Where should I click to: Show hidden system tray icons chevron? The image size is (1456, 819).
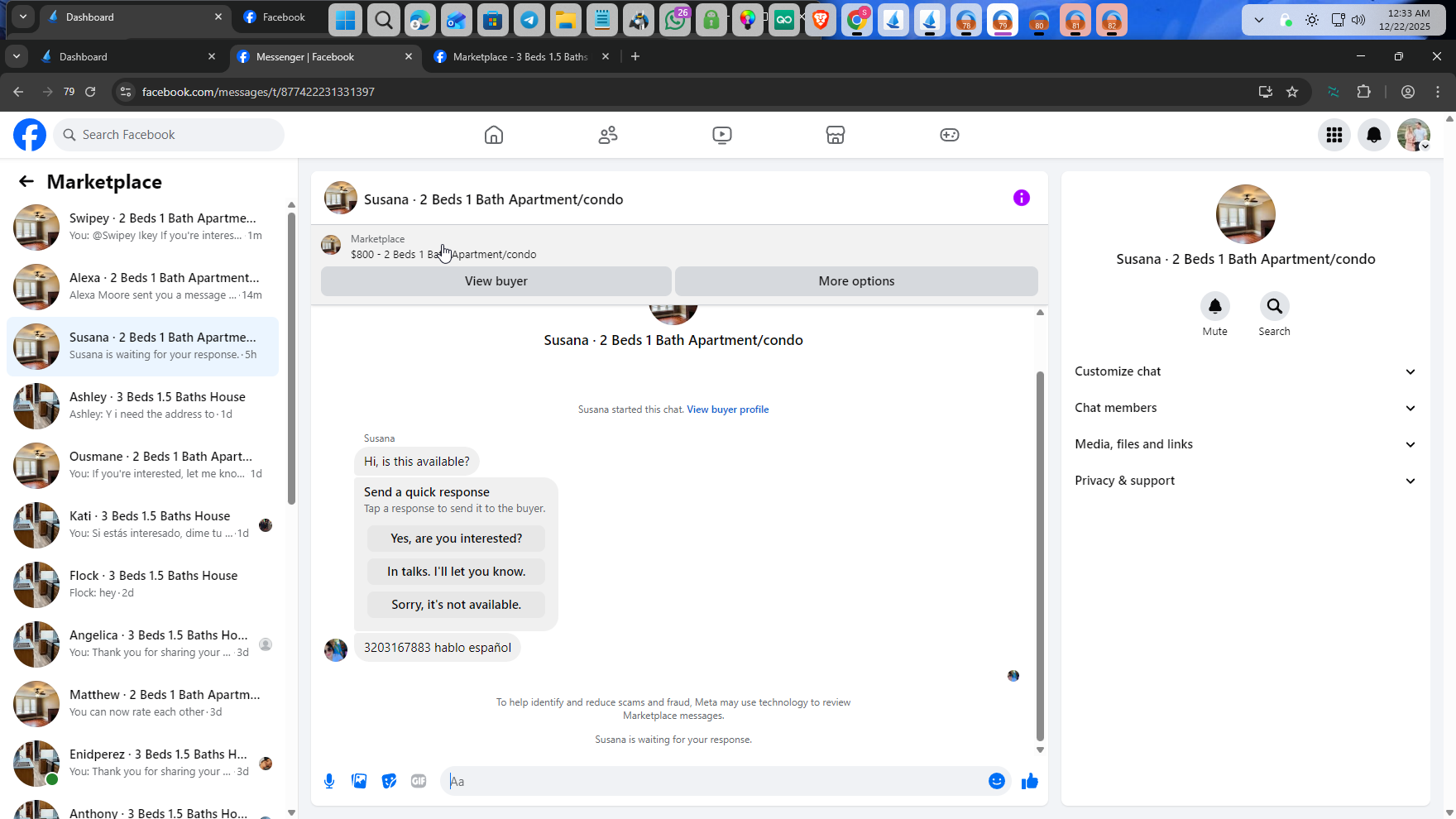1259,20
